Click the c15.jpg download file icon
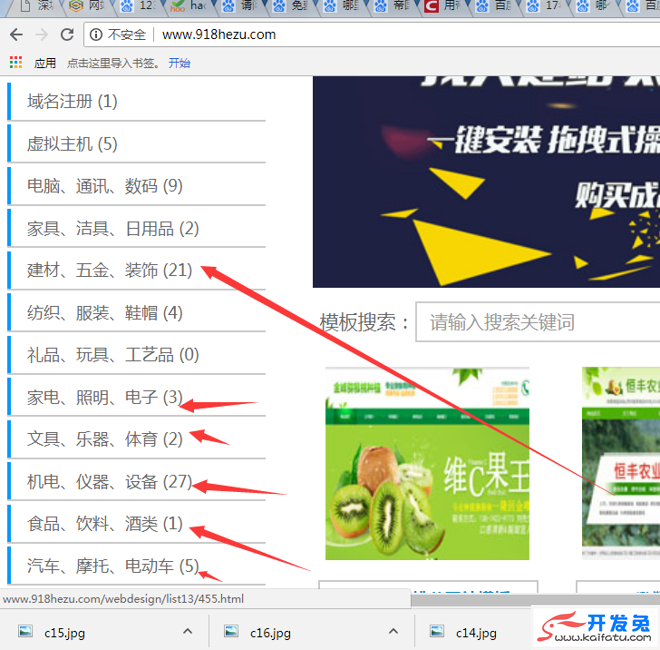 point(25,632)
